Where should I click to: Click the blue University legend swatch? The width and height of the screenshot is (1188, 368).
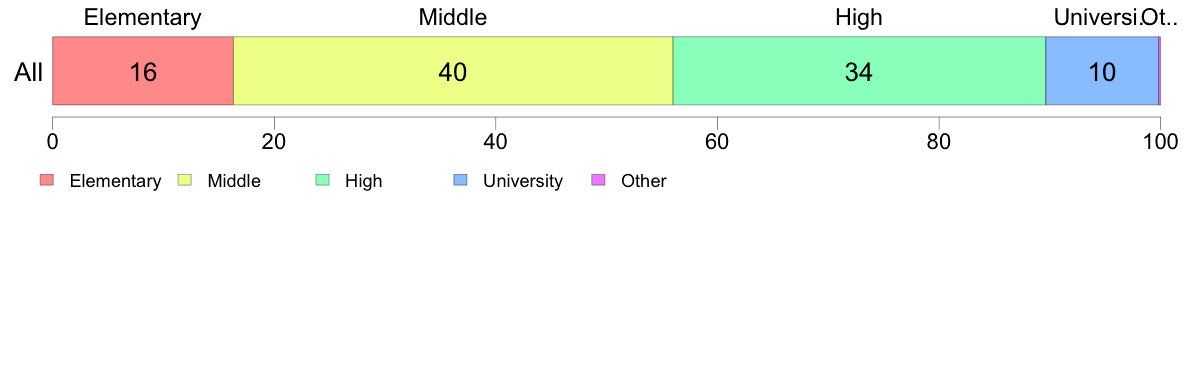[x=460, y=180]
